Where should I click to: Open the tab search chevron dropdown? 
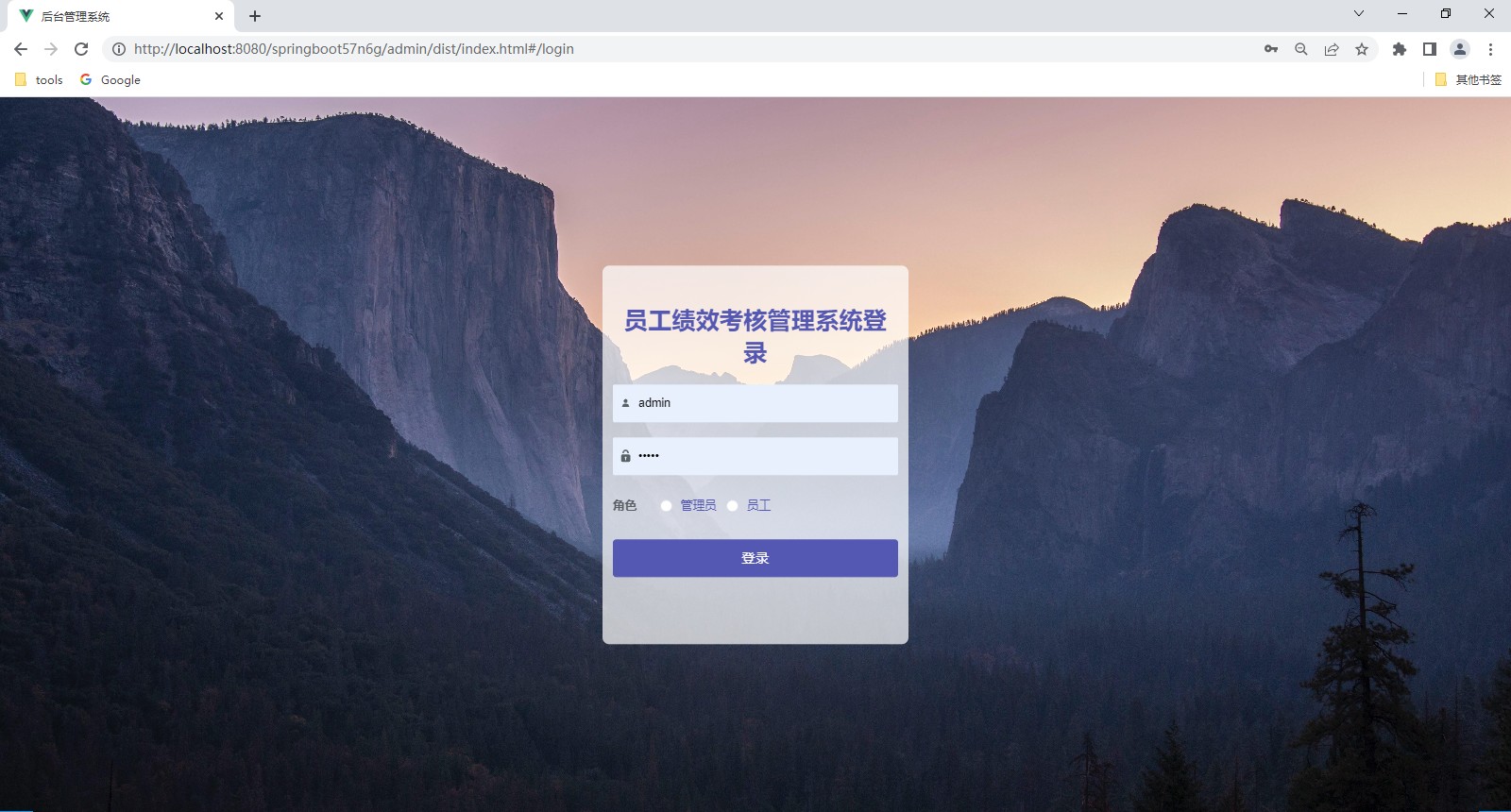tap(1359, 13)
